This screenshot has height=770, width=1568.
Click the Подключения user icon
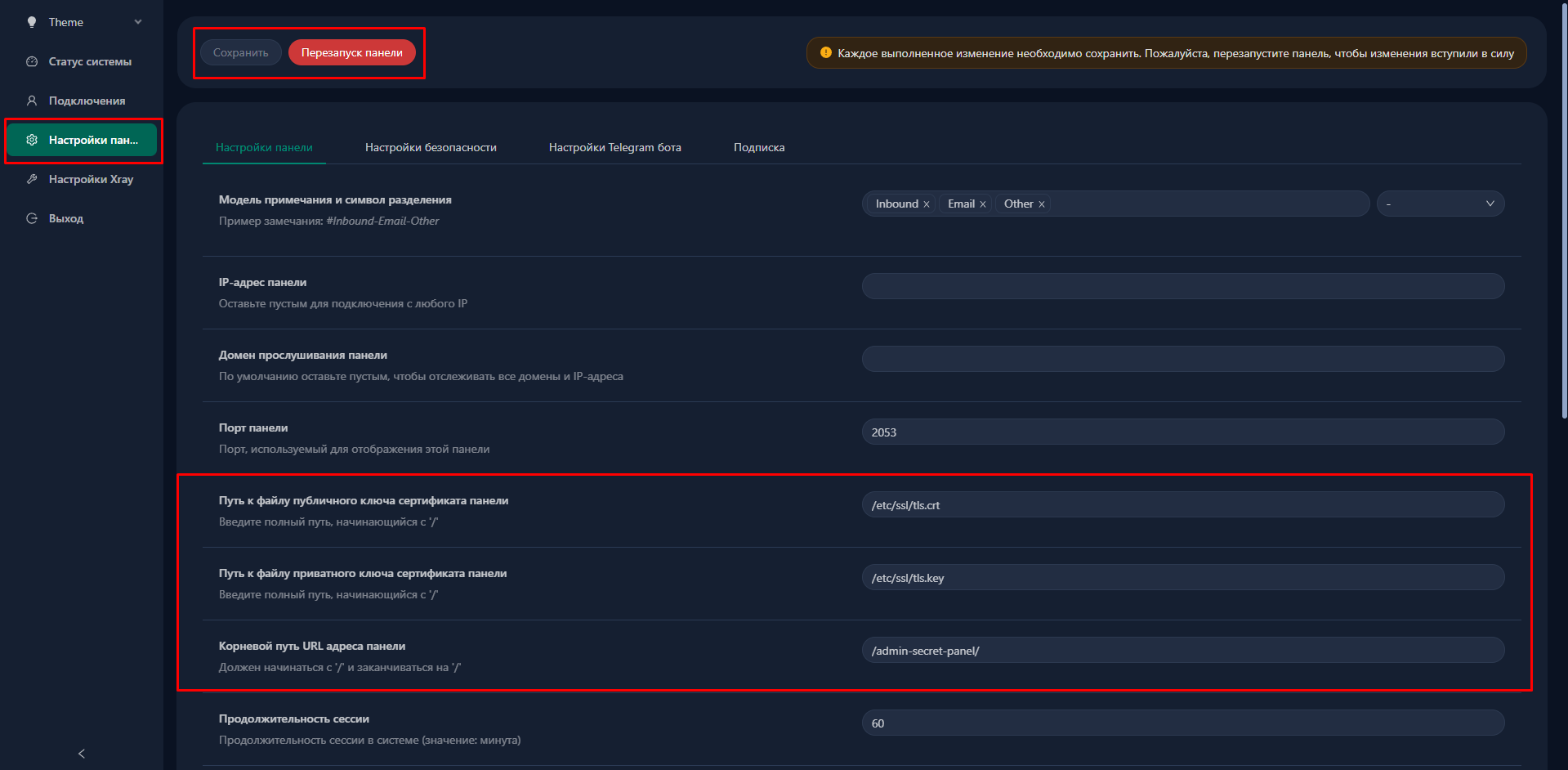coord(32,101)
